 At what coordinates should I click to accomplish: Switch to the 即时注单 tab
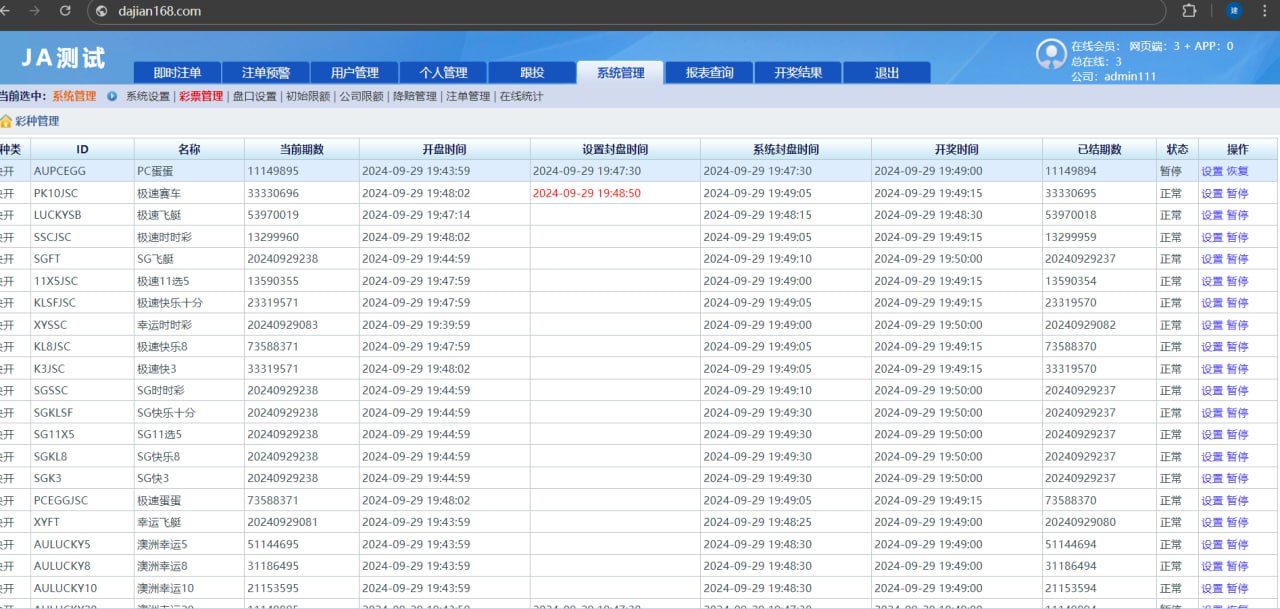click(177, 73)
